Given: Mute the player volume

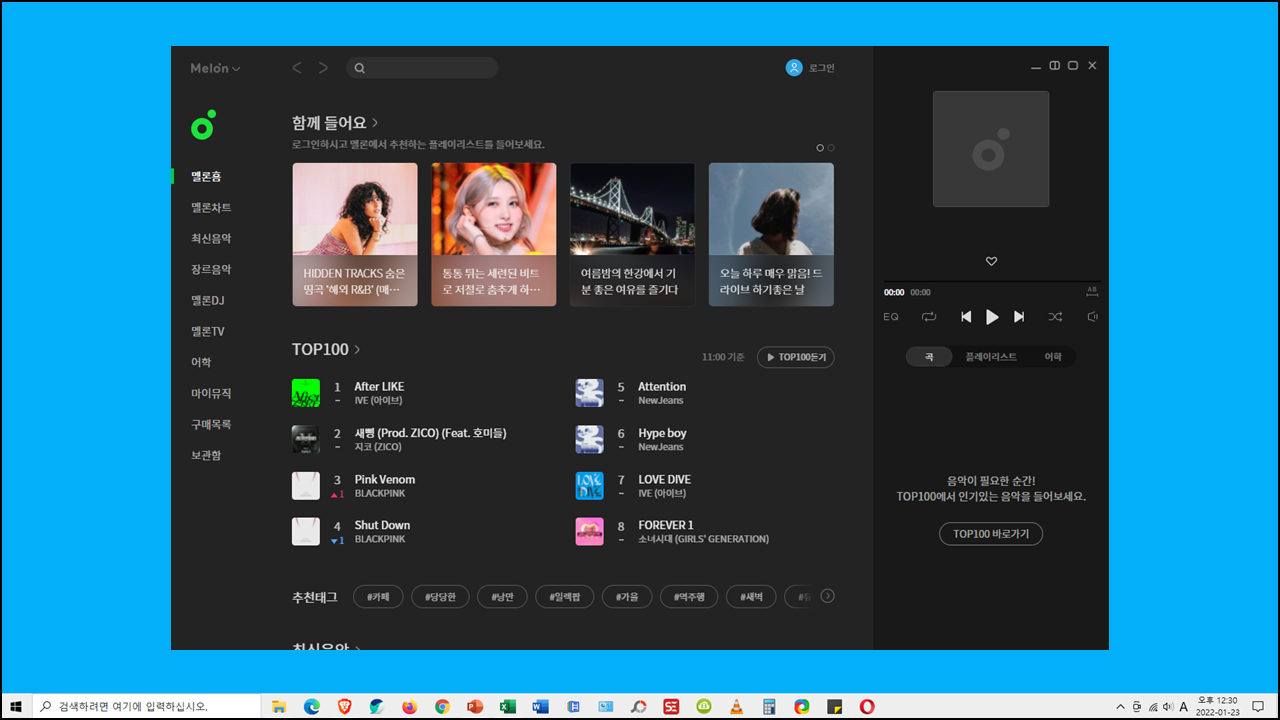Looking at the screenshot, I should tap(1093, 317).
